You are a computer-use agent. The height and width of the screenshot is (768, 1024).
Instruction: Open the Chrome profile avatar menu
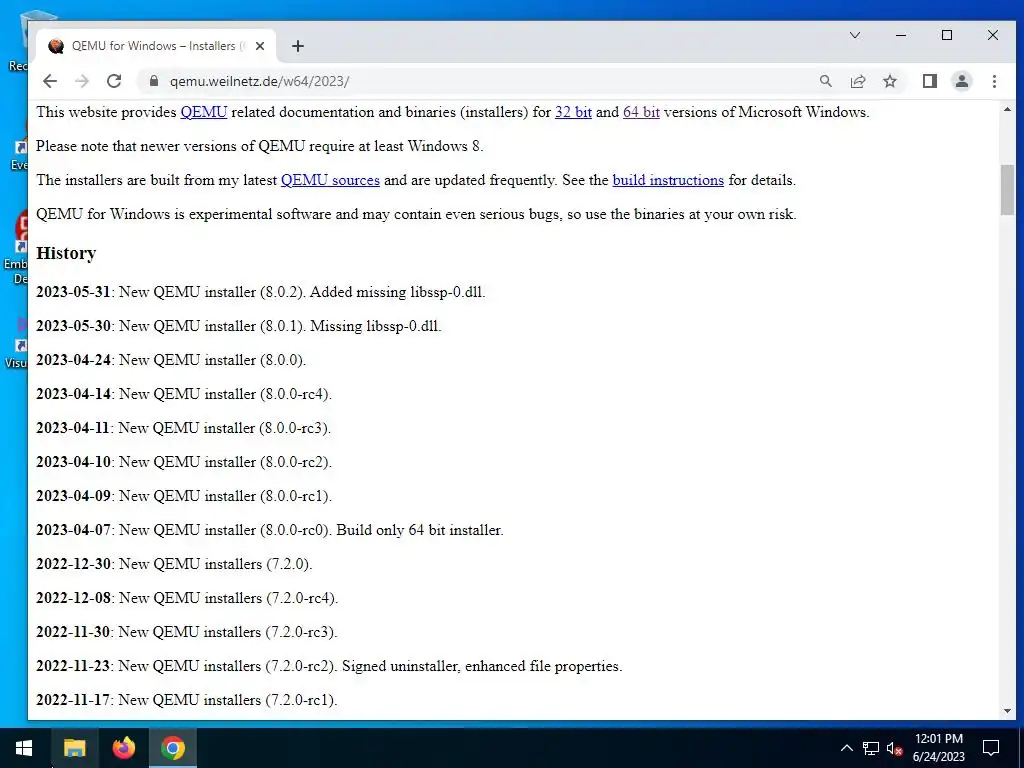tap(961, 81)
